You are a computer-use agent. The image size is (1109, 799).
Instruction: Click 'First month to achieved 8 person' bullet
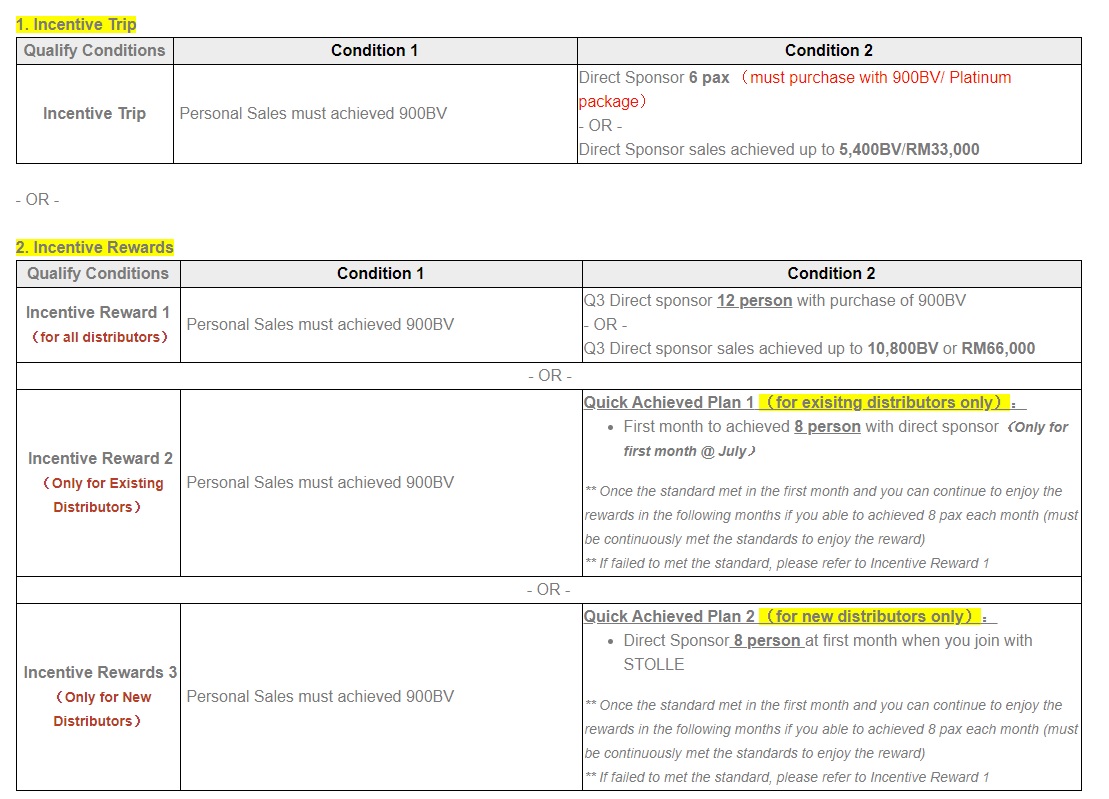click(x=742, y=427)
